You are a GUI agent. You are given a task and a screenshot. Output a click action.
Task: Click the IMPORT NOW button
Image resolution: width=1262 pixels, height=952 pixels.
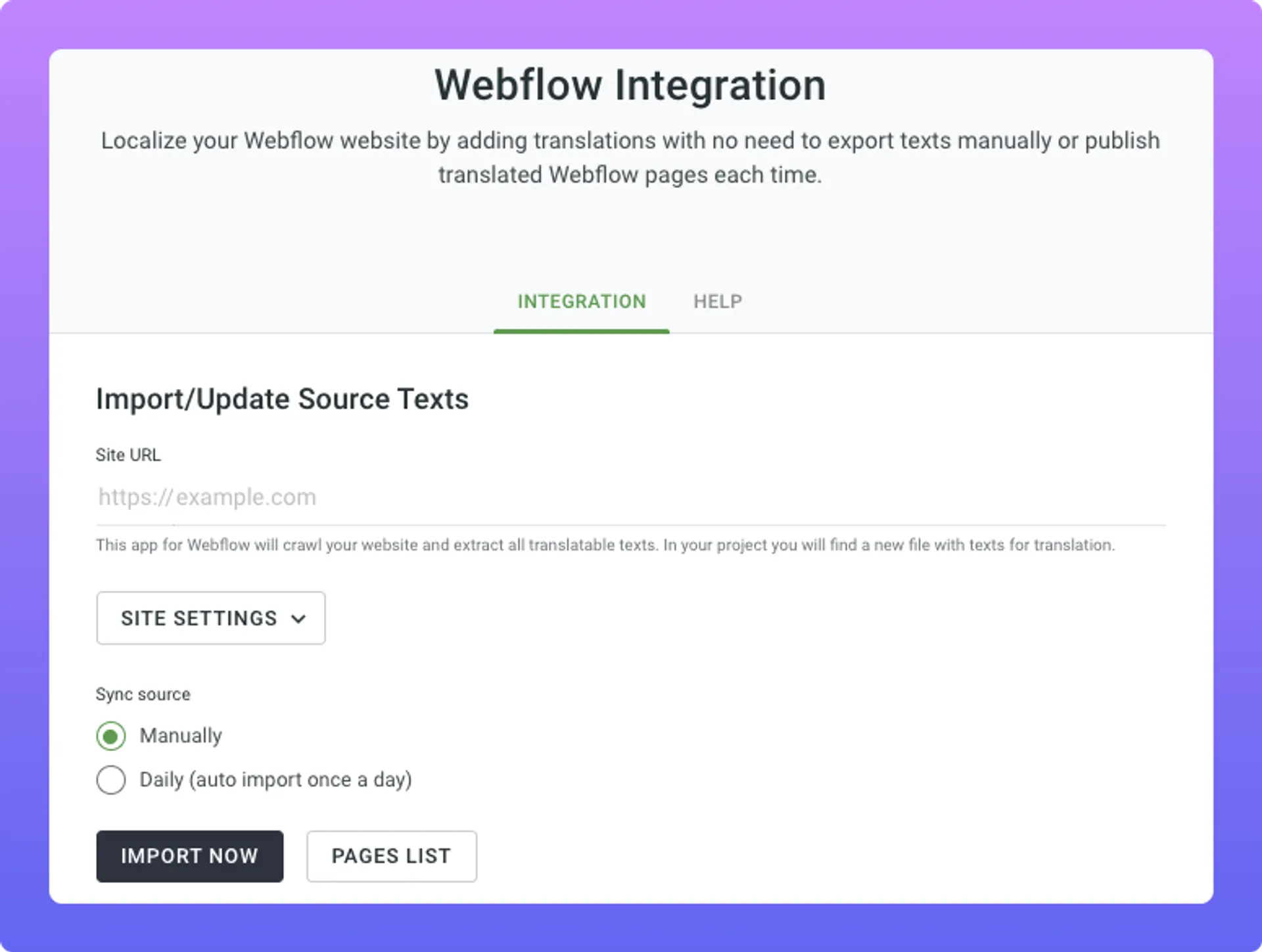point(189,856)
